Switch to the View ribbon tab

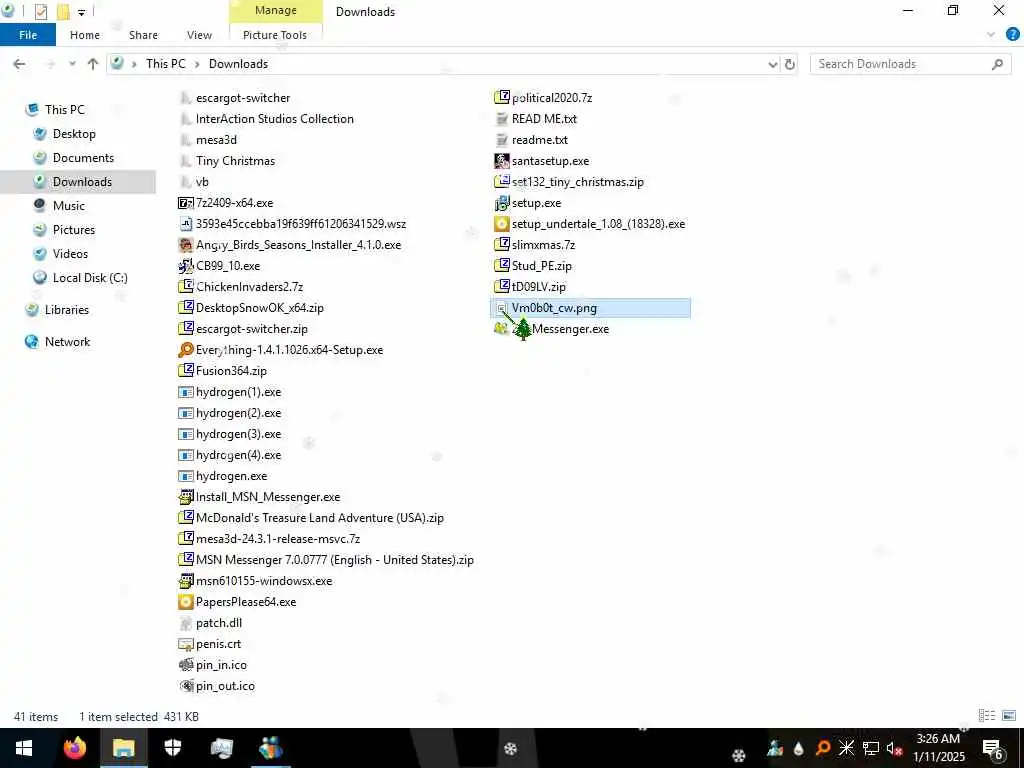click(199, 35)
